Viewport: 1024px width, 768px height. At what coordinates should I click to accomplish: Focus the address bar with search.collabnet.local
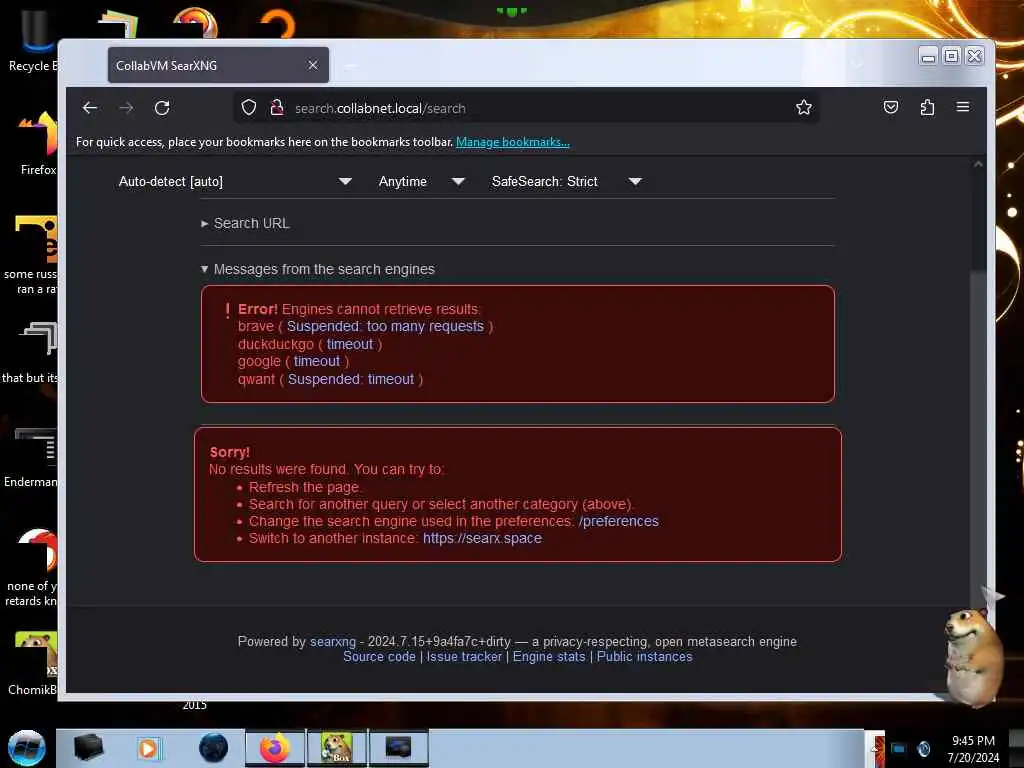click(526, 108)
